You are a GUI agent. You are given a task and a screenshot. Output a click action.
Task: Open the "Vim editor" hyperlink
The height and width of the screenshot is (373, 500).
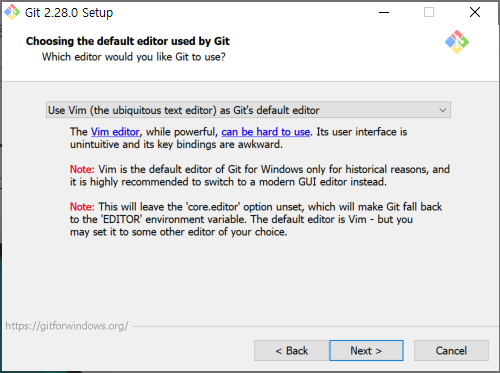[x=115, y=132]
